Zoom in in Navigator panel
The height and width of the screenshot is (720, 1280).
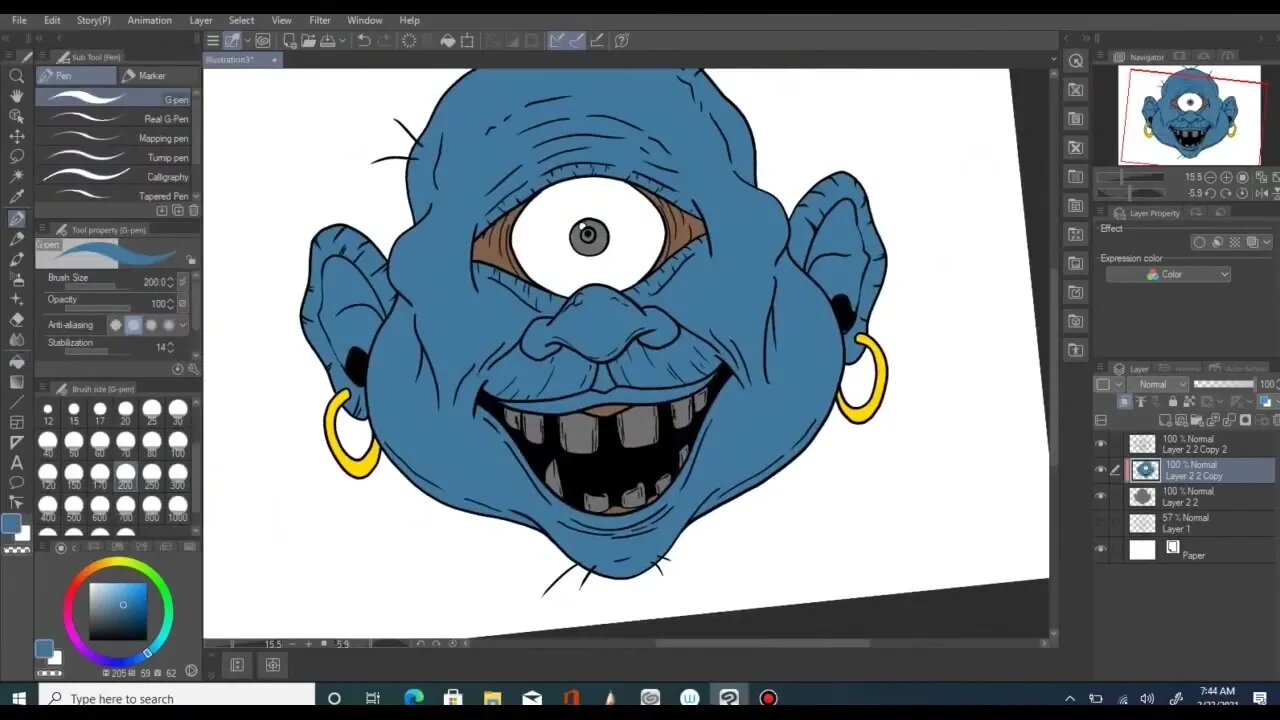coord(1227,177)
